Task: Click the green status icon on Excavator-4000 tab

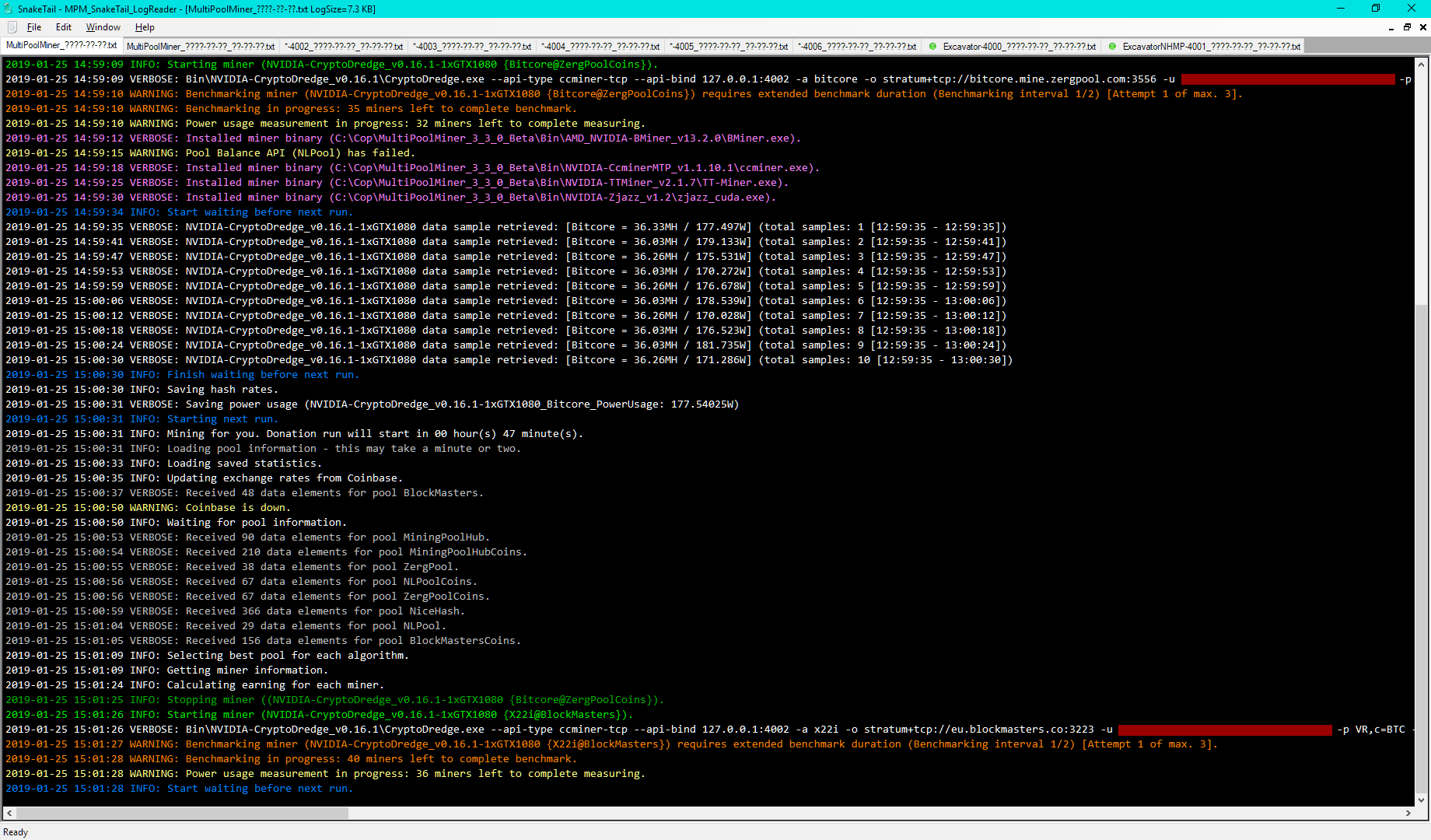Action: [x=933, y=46]
